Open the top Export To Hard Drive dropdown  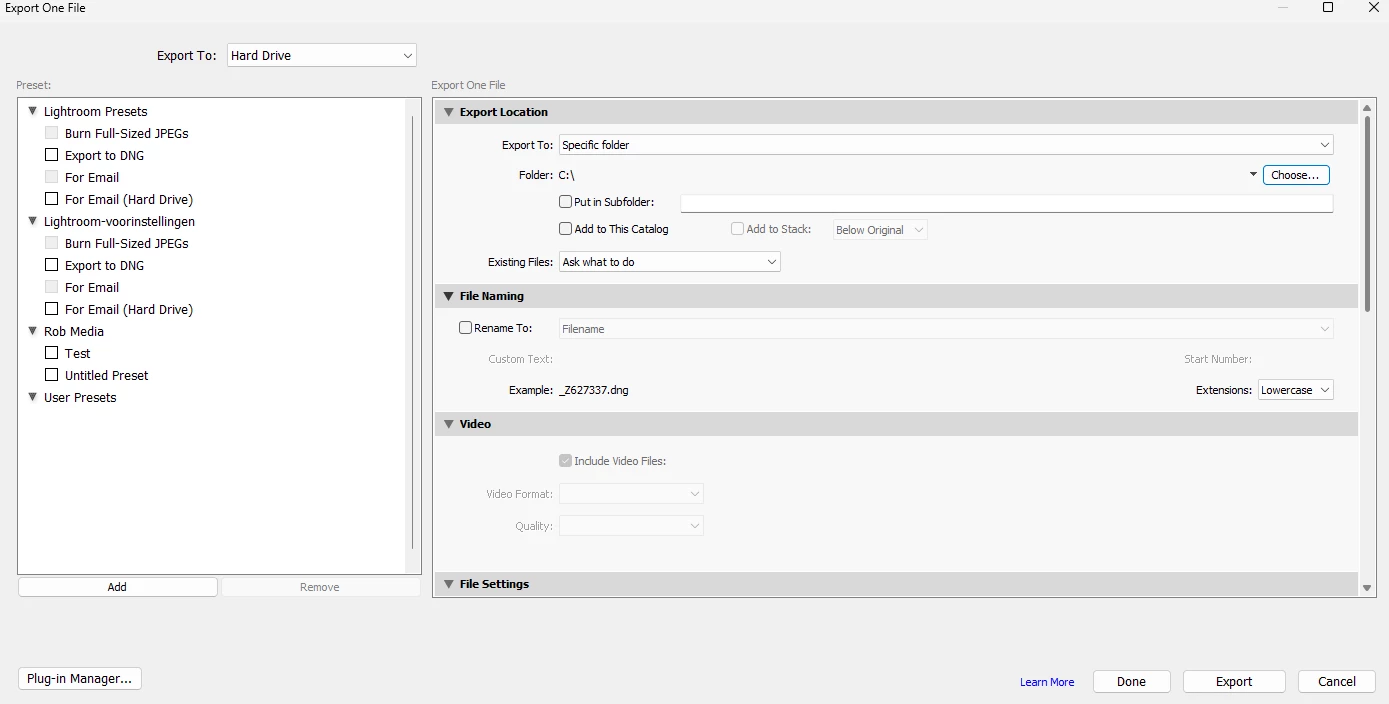point(322,56)
